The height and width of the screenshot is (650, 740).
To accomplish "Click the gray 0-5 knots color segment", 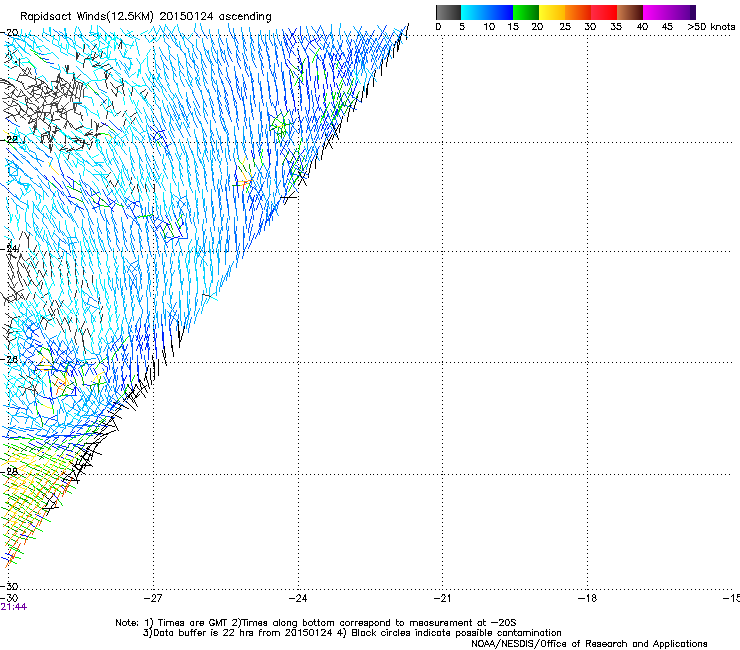I will click(x=448, y=12).
